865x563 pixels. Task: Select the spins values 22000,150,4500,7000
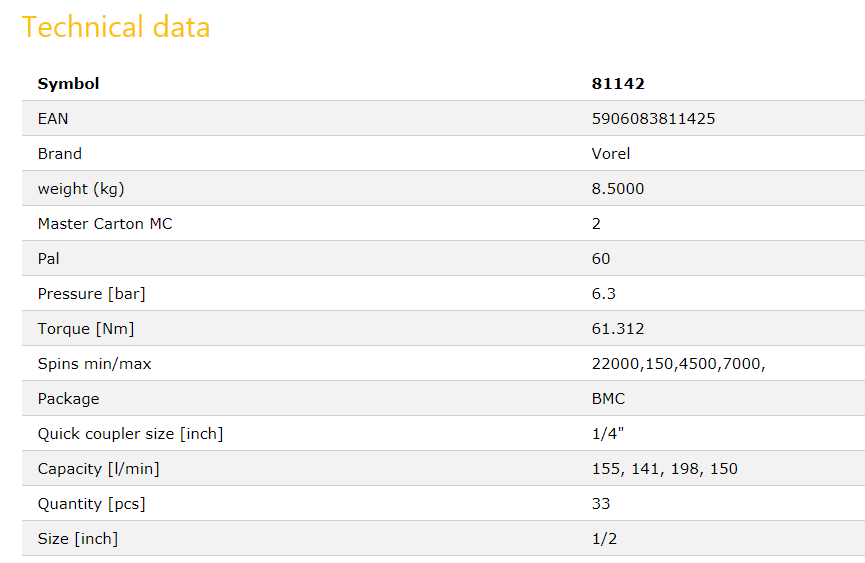click(x=679, y=364)
